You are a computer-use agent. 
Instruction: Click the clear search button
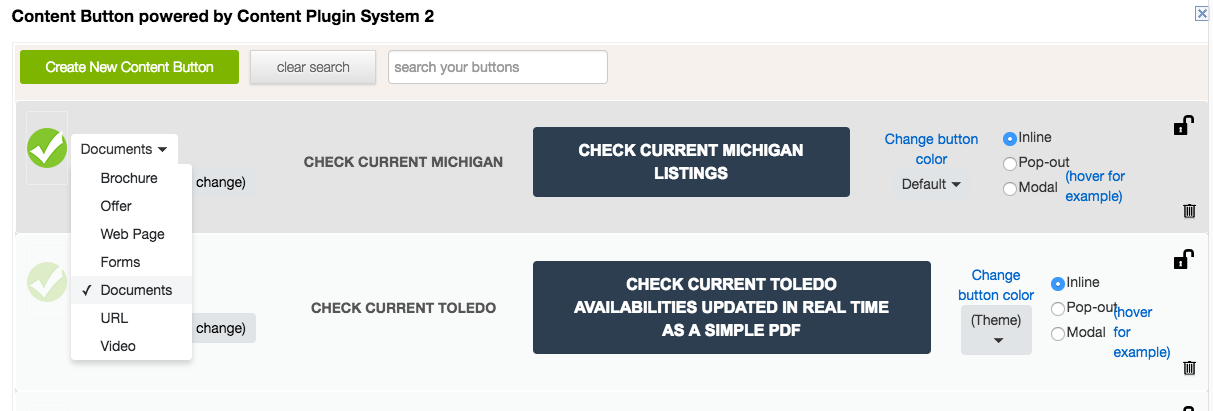(x=313, y=67)
